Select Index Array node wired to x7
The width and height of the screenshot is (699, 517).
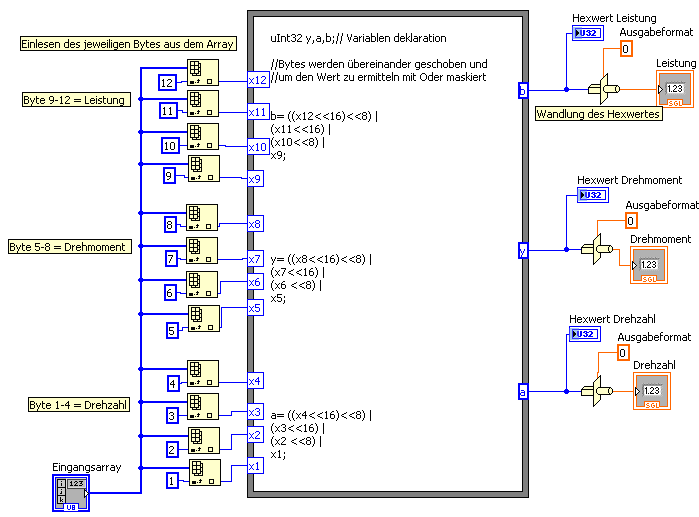202,250
